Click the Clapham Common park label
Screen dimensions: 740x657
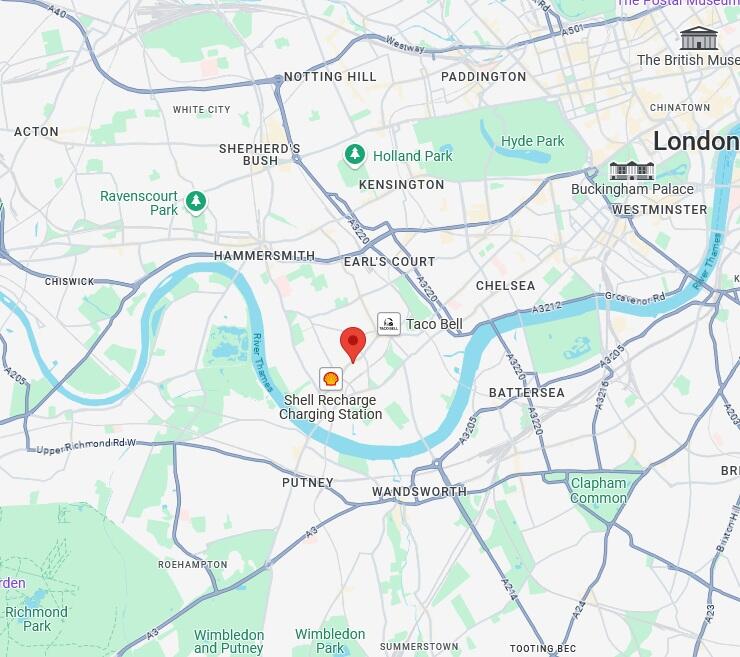598,491
